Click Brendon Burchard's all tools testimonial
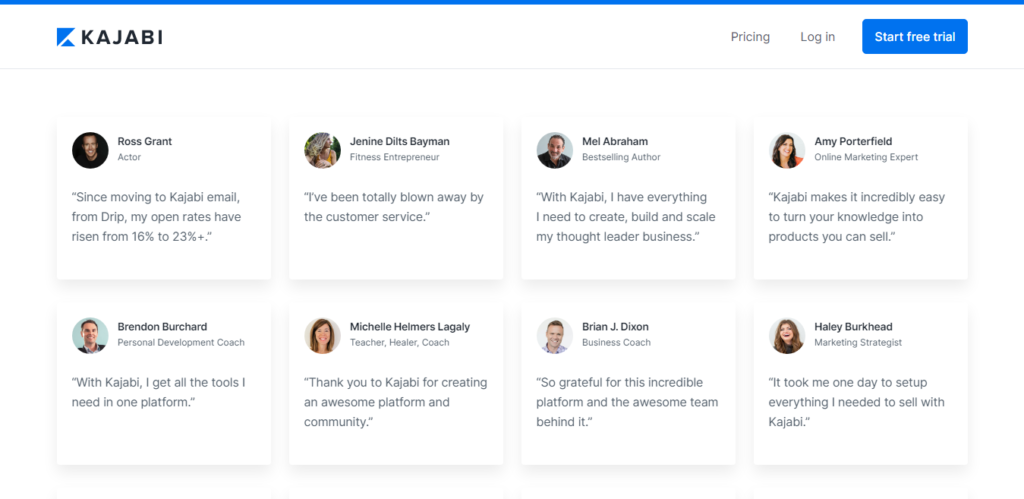 [x=158, y=392]
